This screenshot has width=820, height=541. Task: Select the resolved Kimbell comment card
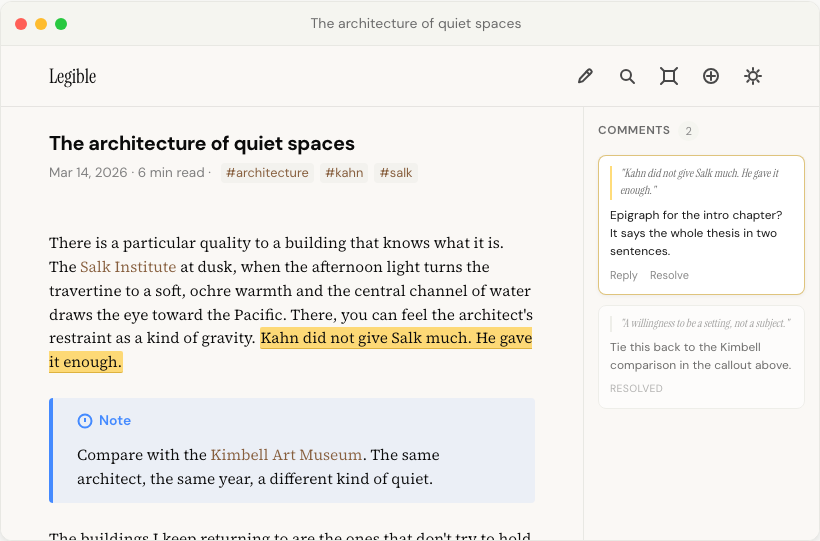click(x=701, y=357)
